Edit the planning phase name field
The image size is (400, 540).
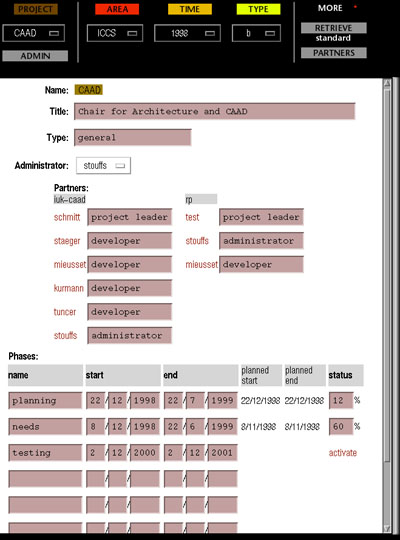point(45,401)
